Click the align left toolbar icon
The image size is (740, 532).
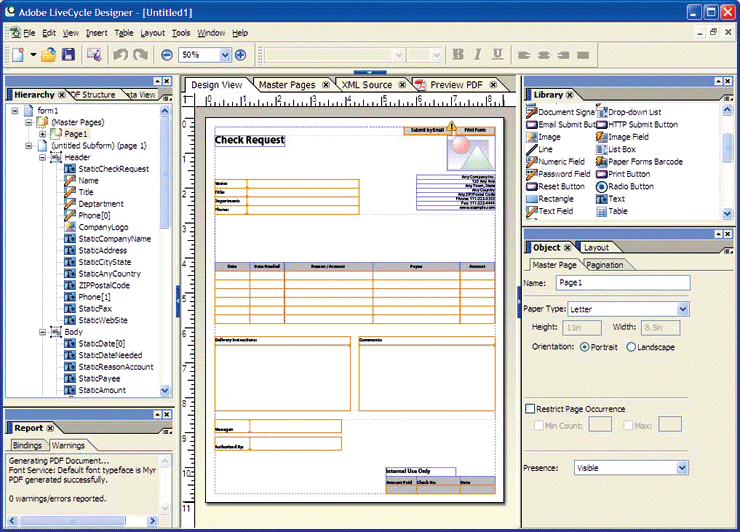click(524, 55)
